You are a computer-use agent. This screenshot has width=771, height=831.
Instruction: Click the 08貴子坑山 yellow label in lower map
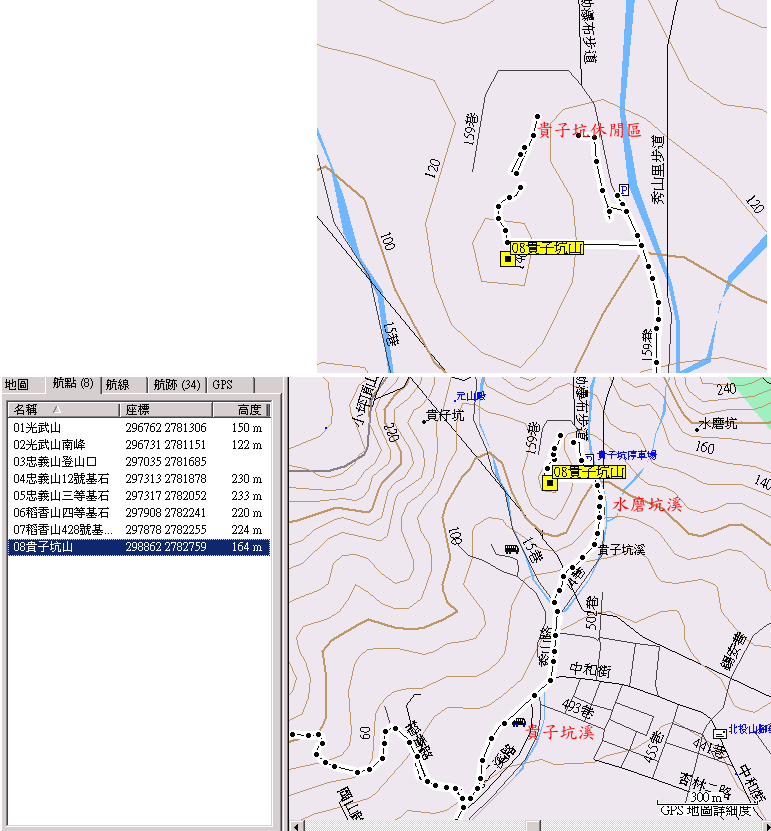pos(589,471)
